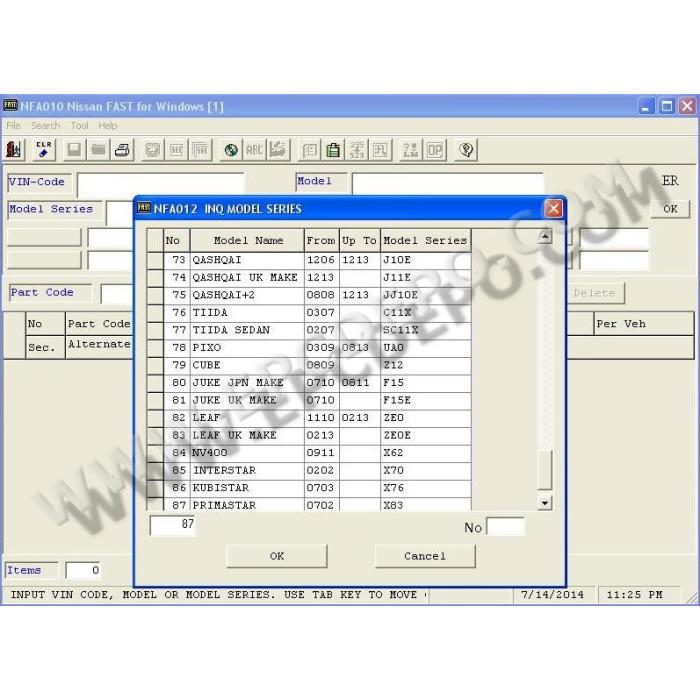
Task: Click the row selector beside row 73
Action: click(155, 260)
